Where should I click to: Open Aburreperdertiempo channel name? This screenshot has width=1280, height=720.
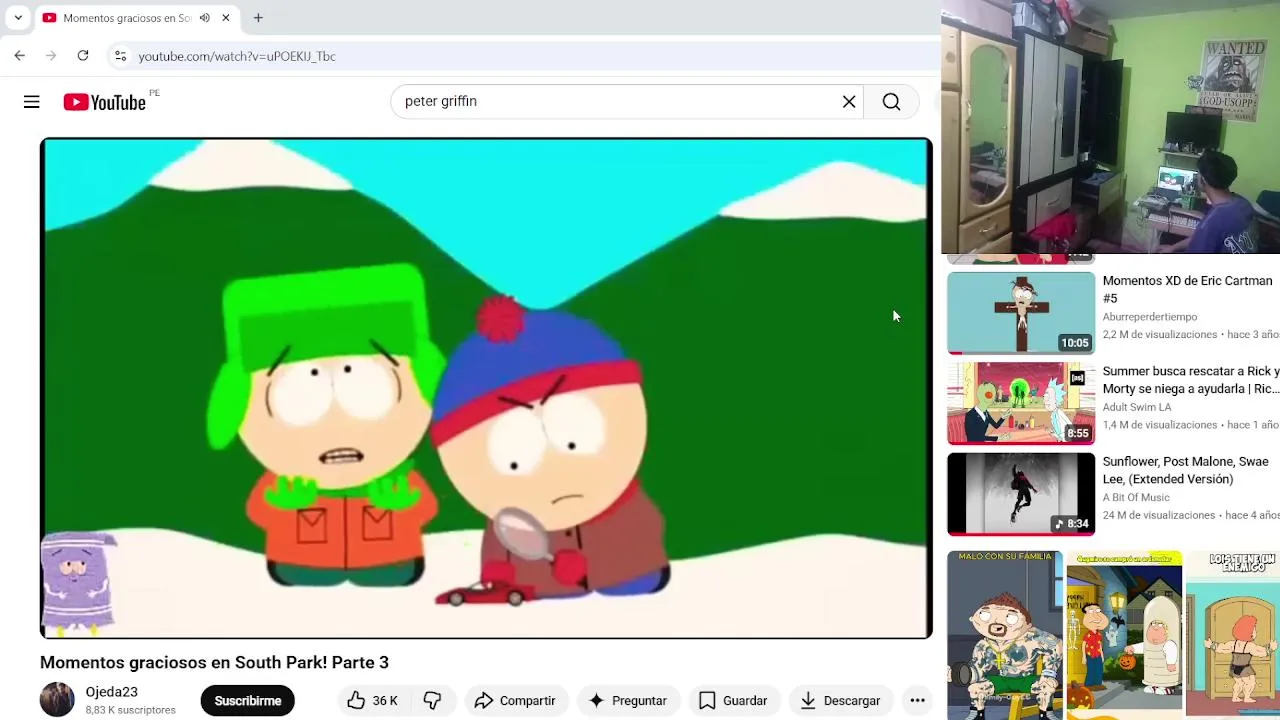pos(1150,317)
